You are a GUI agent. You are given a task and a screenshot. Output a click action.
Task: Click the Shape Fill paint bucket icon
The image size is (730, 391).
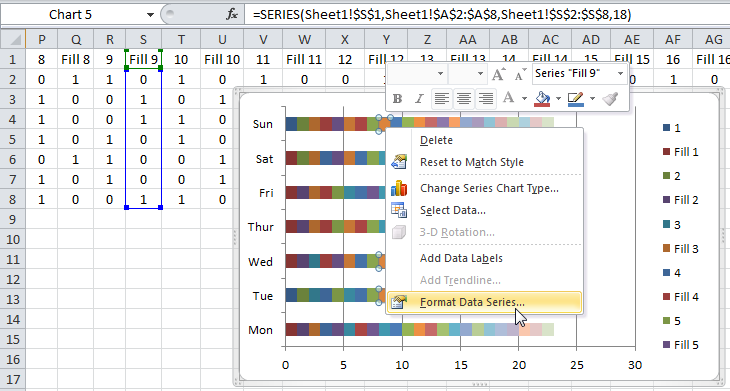(x=542, y=98)
